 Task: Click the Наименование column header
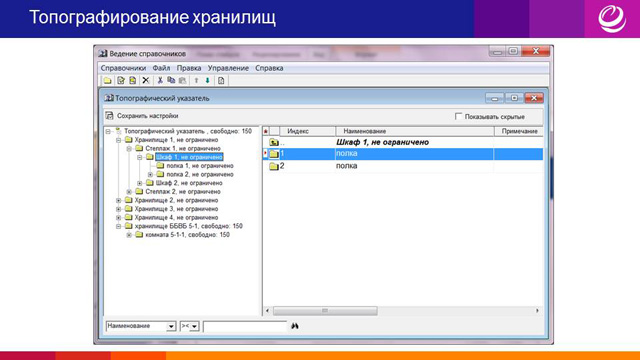point(415,131)
